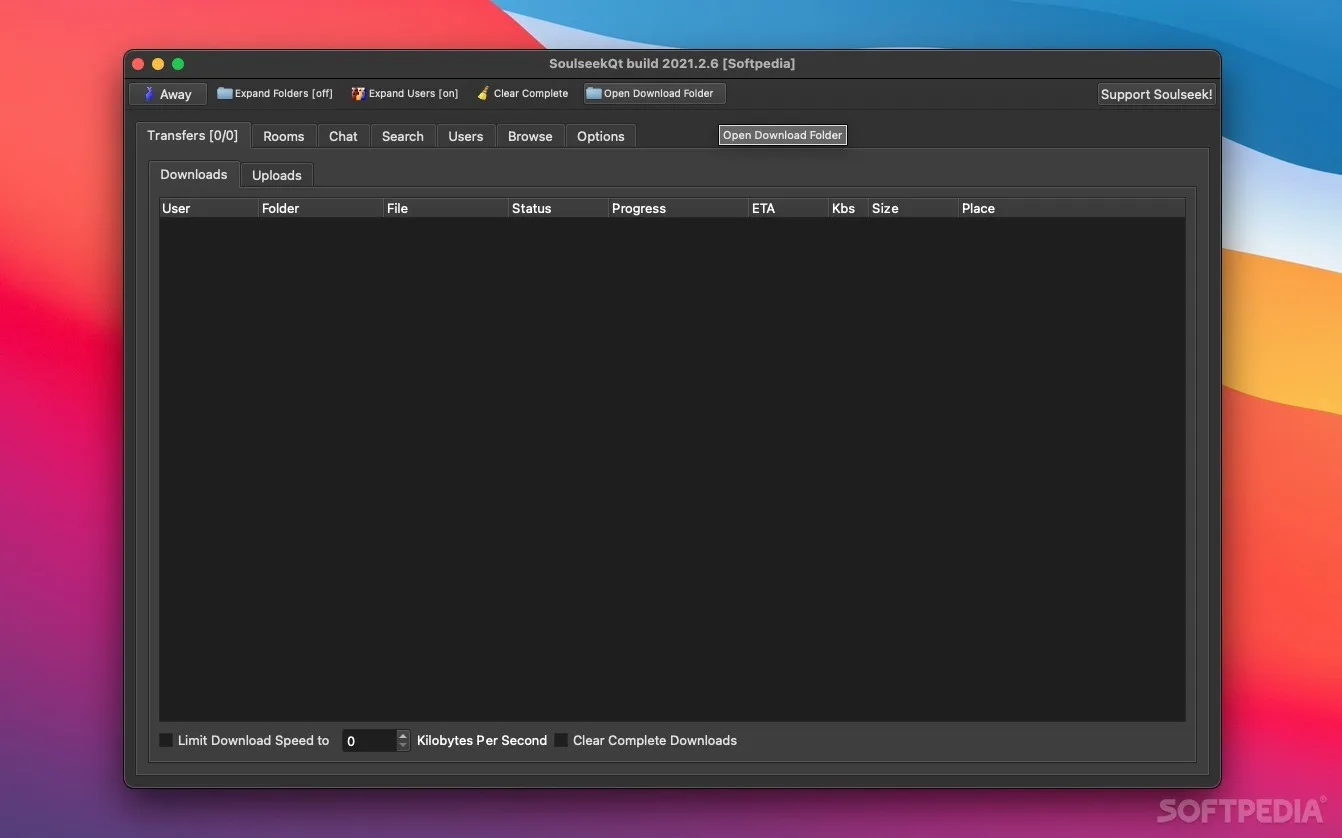Switch to the Uploads sub-tab
Image resolution: width=1342 pixels, height=838 pixels.
277,175
